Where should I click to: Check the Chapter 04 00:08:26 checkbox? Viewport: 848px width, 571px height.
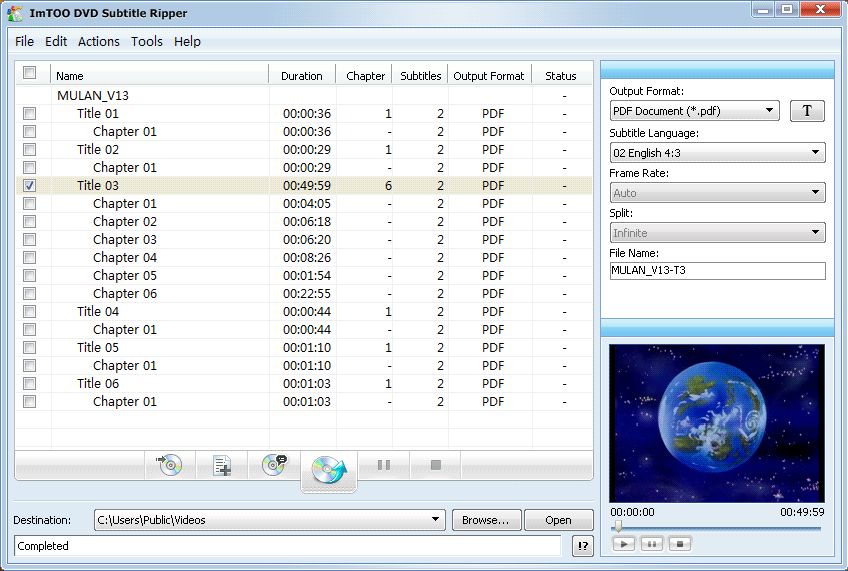pos(29,257)
